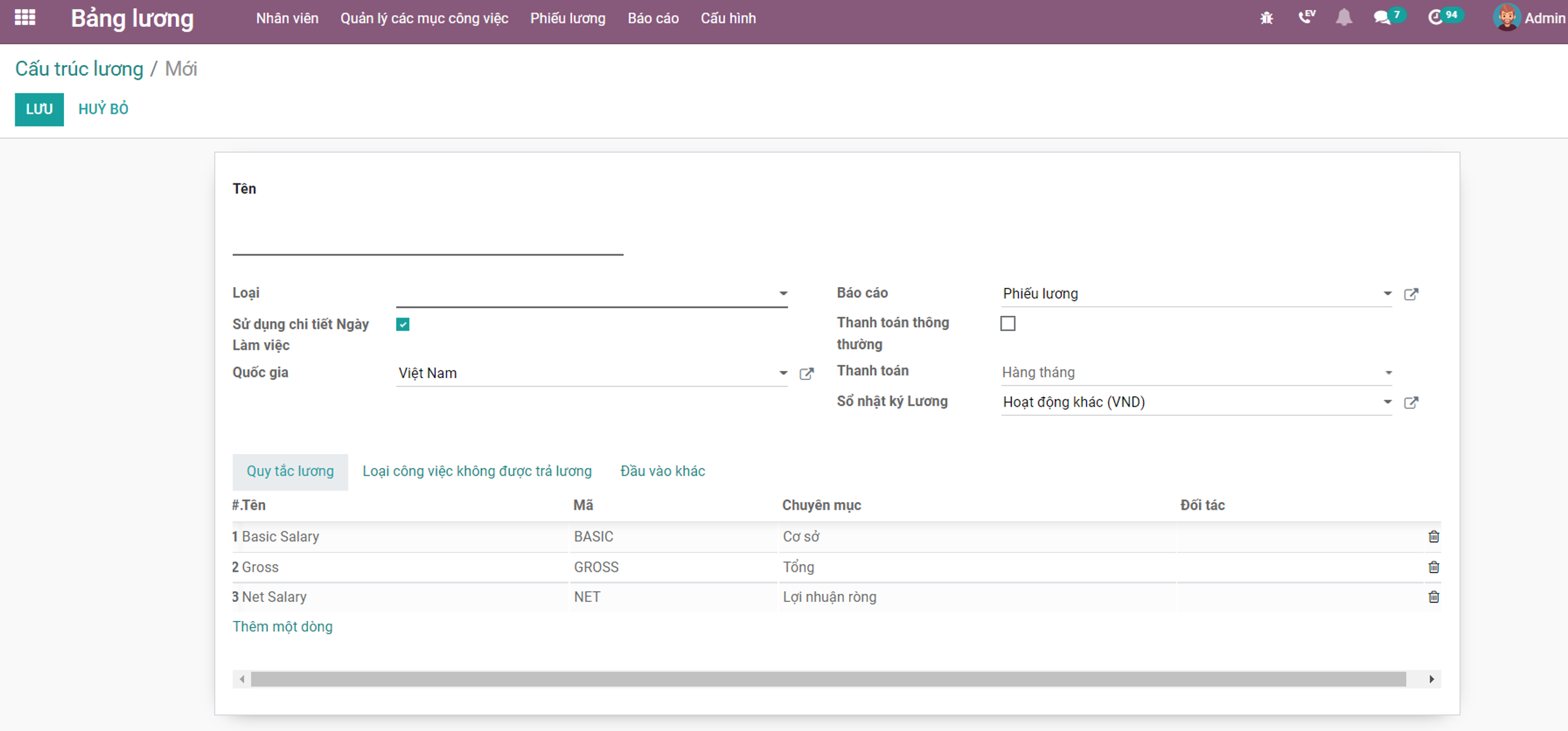
Task: Delete the Net Salary row
Action: (x=1433, y=597)
